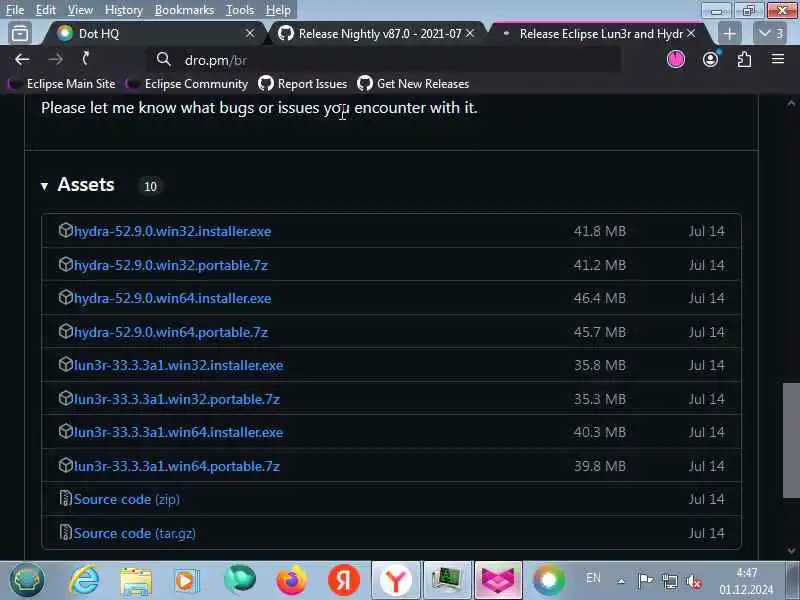800x600 pixels.
Task: Open the pink browser taskbar window
Action: (x=498, y=580)
